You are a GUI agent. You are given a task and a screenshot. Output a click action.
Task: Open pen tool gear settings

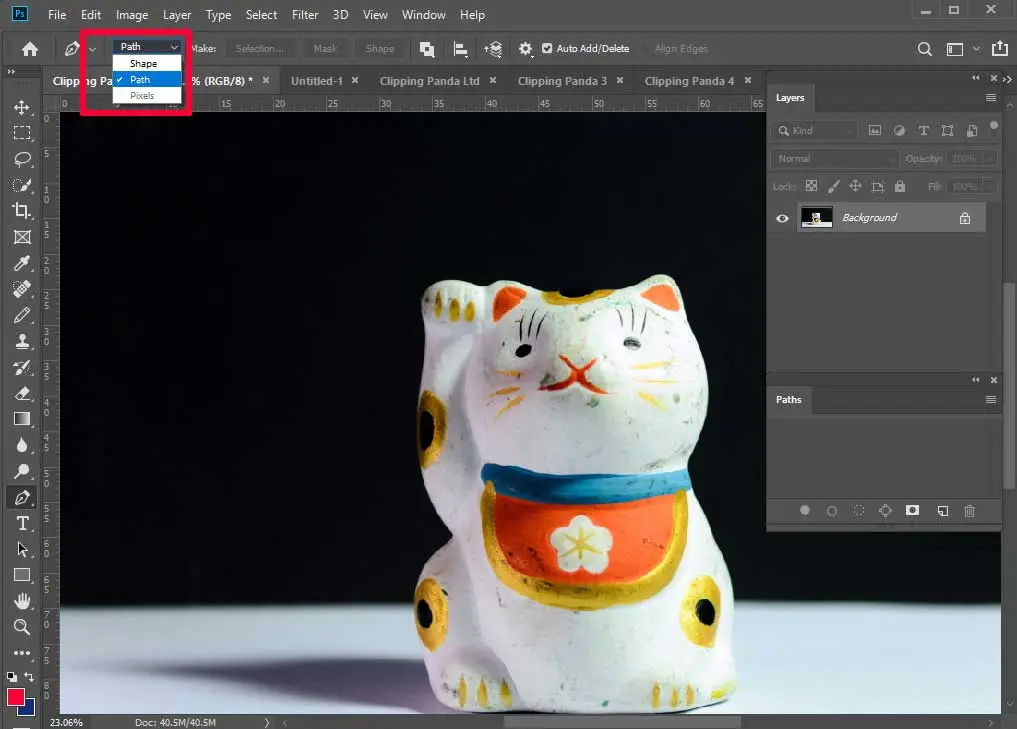[525, 49]
